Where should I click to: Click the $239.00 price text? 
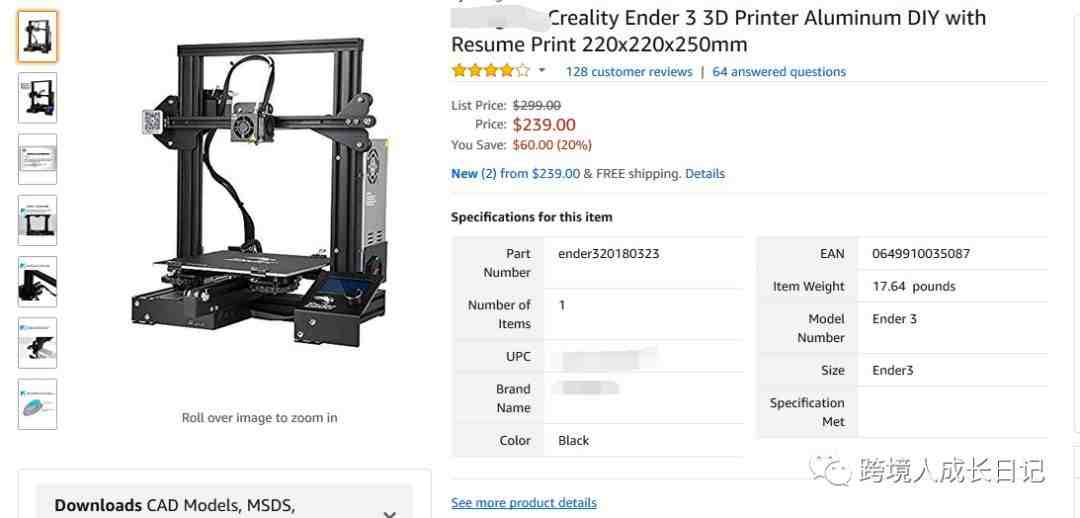pyautogui.click(x=544, y=125)
